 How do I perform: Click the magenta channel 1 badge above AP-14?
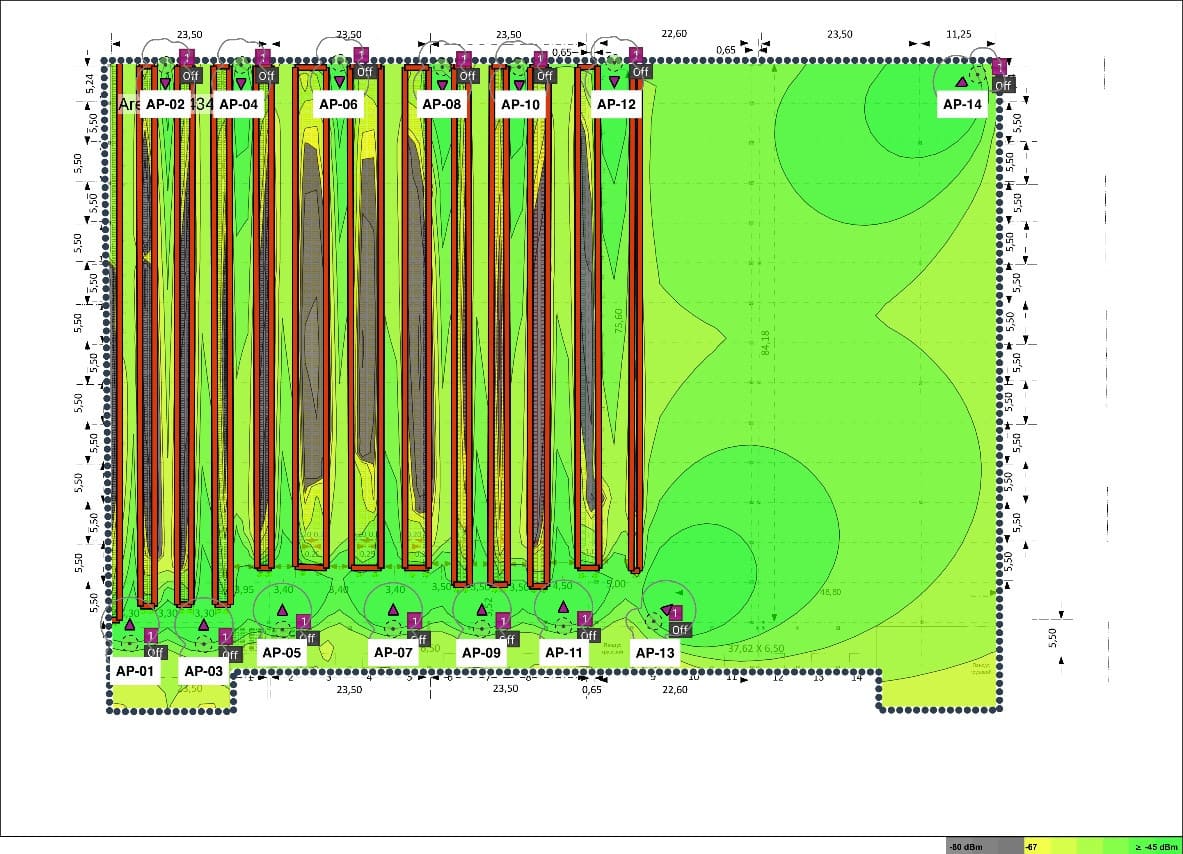pyautogui.click(x=999, y=67)
